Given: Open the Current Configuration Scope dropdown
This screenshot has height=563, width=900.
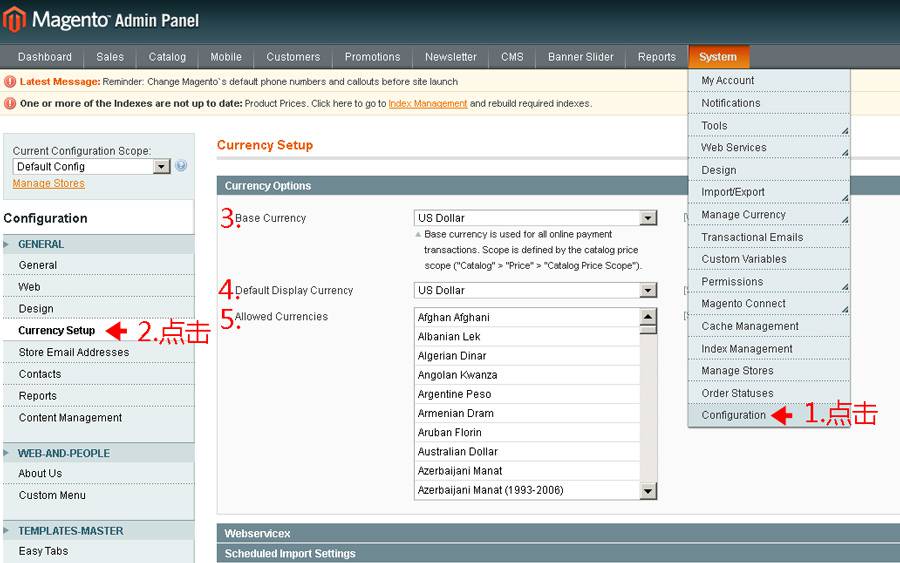Looking at the screenshot, I should click(x=162, y=167).
